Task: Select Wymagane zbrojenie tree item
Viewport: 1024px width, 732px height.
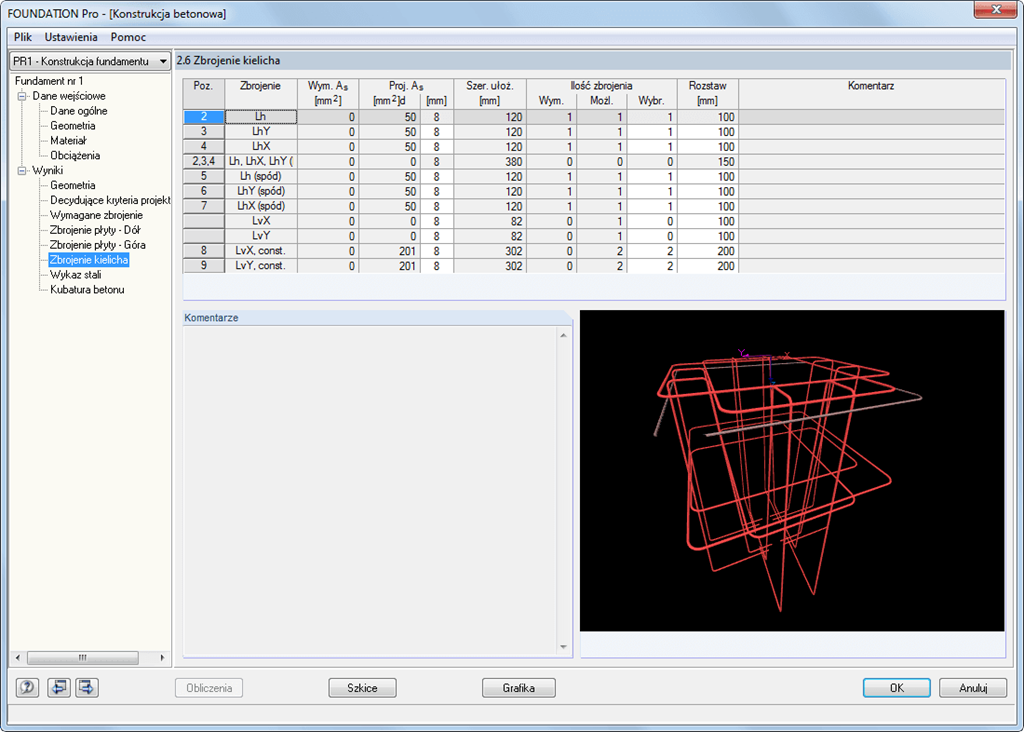Action: click(x=96, y=215)
